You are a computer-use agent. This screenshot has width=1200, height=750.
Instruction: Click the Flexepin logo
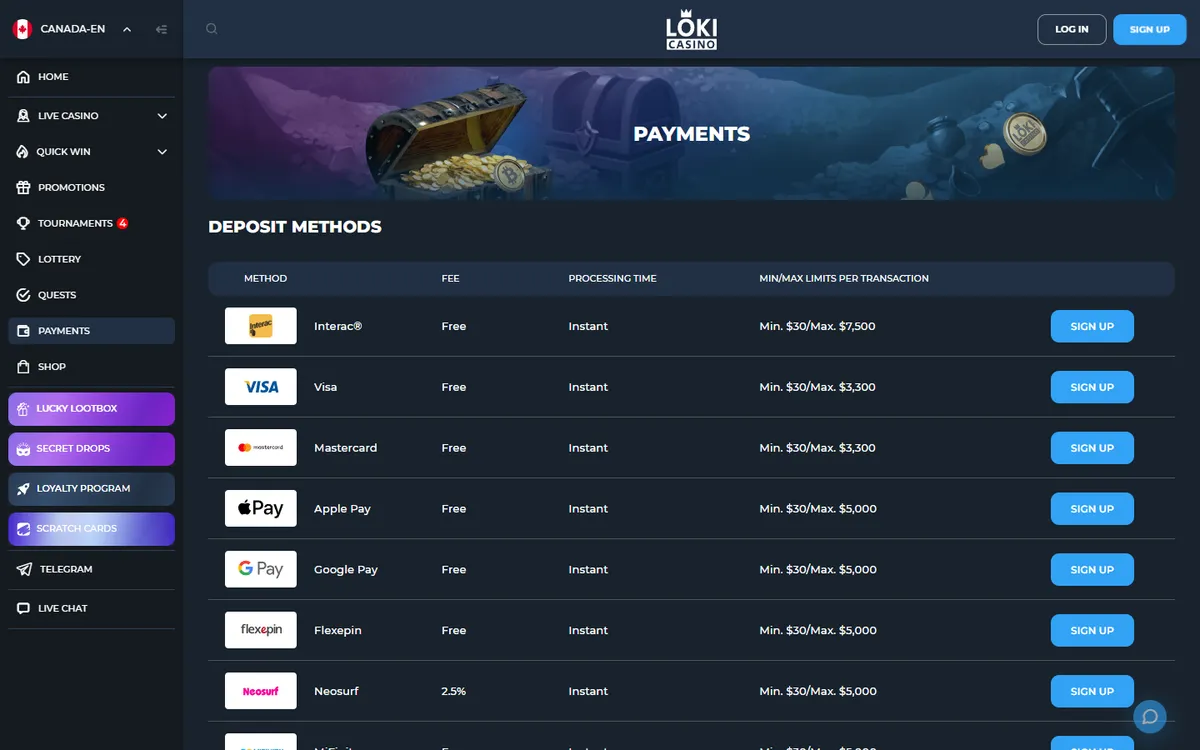[261, 630]
